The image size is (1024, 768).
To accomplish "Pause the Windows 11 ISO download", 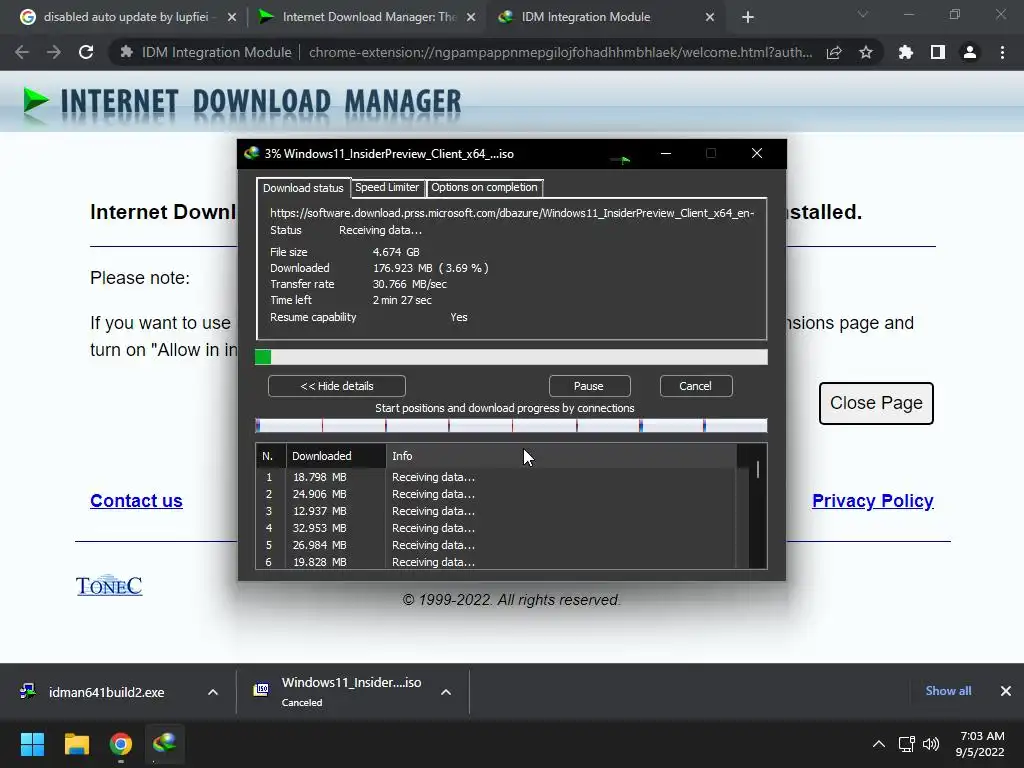I will [589, 386].
